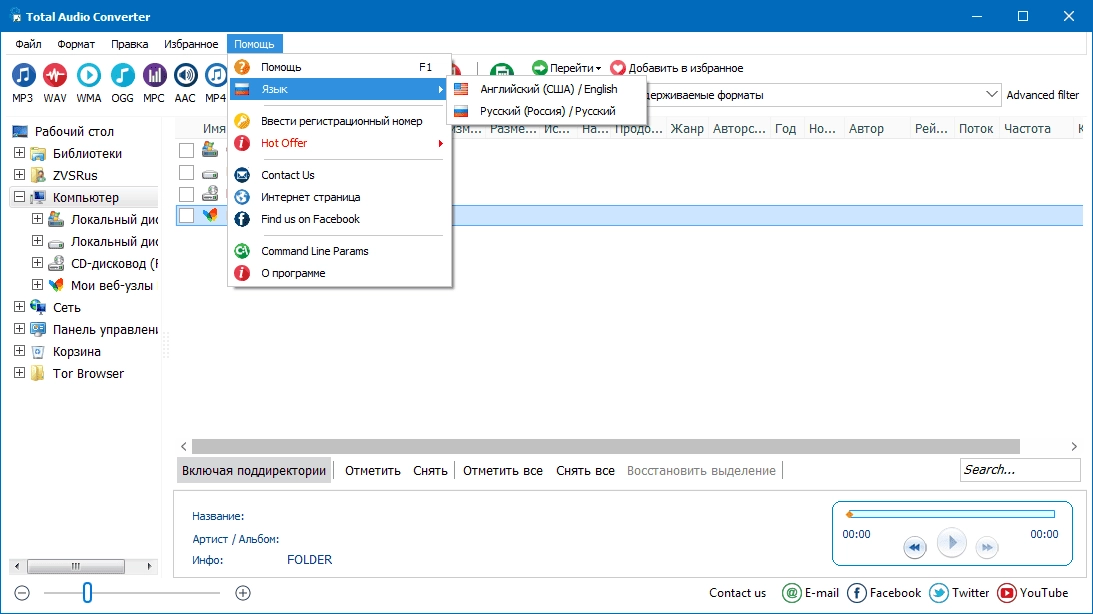Click Find us on Facebook menu entry

[x=340, y=219]
